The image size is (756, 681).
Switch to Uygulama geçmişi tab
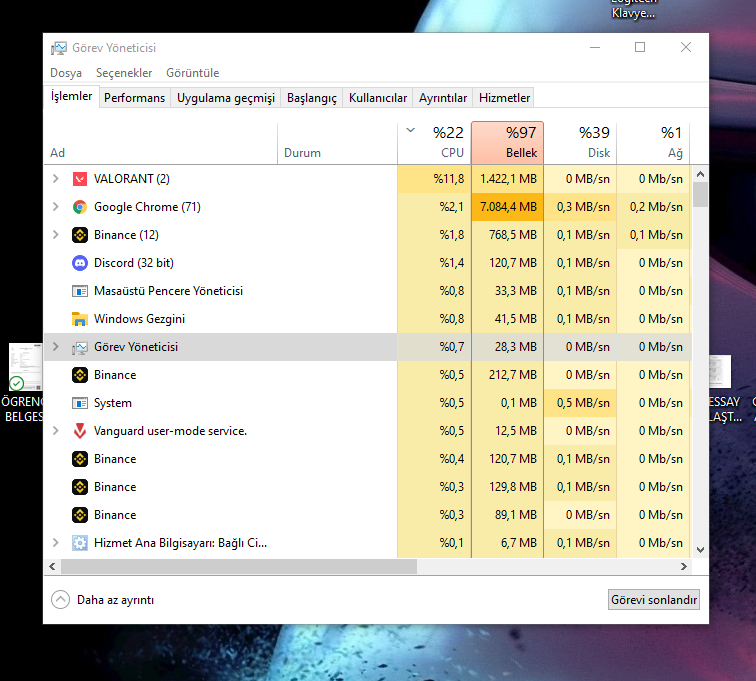[x=226, y=98]
